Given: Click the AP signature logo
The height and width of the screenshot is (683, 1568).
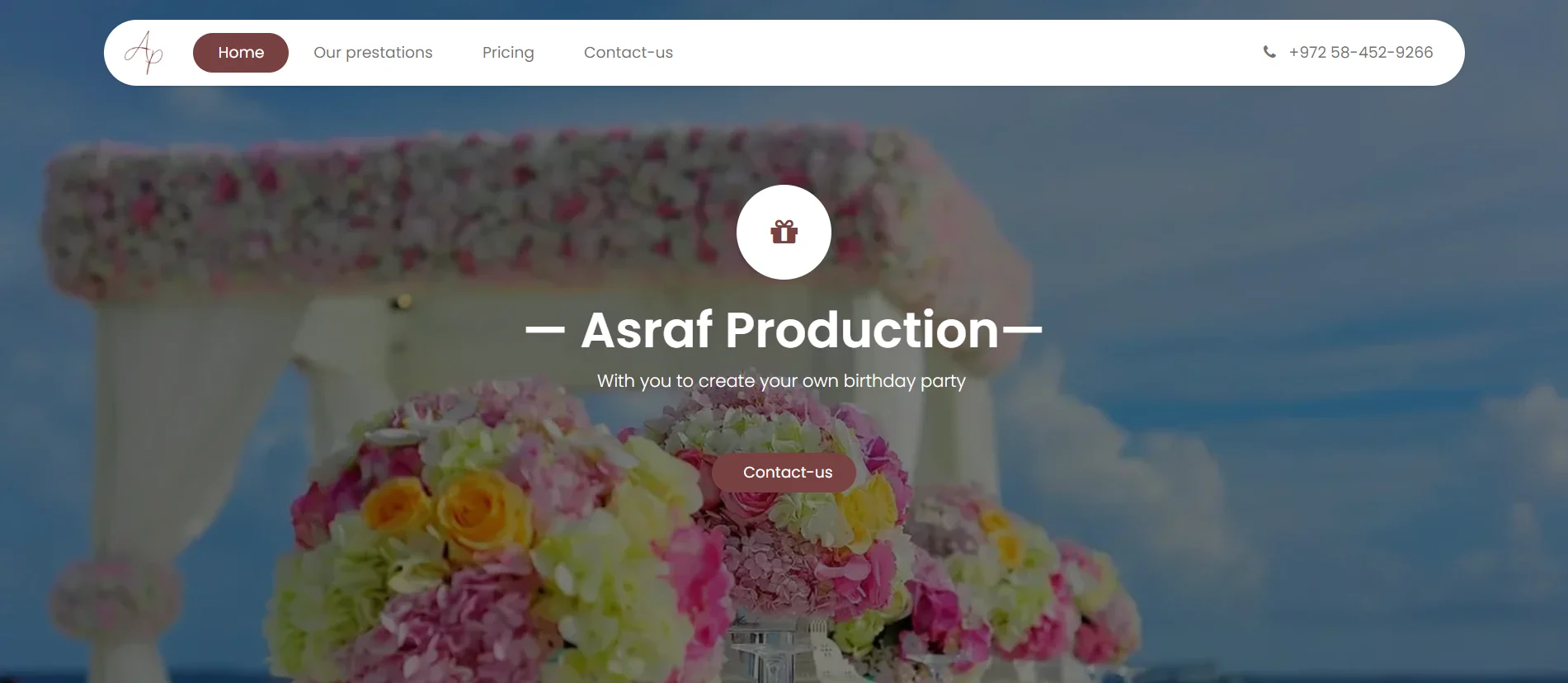Looking at the screenshot, I should coord(144,53).
